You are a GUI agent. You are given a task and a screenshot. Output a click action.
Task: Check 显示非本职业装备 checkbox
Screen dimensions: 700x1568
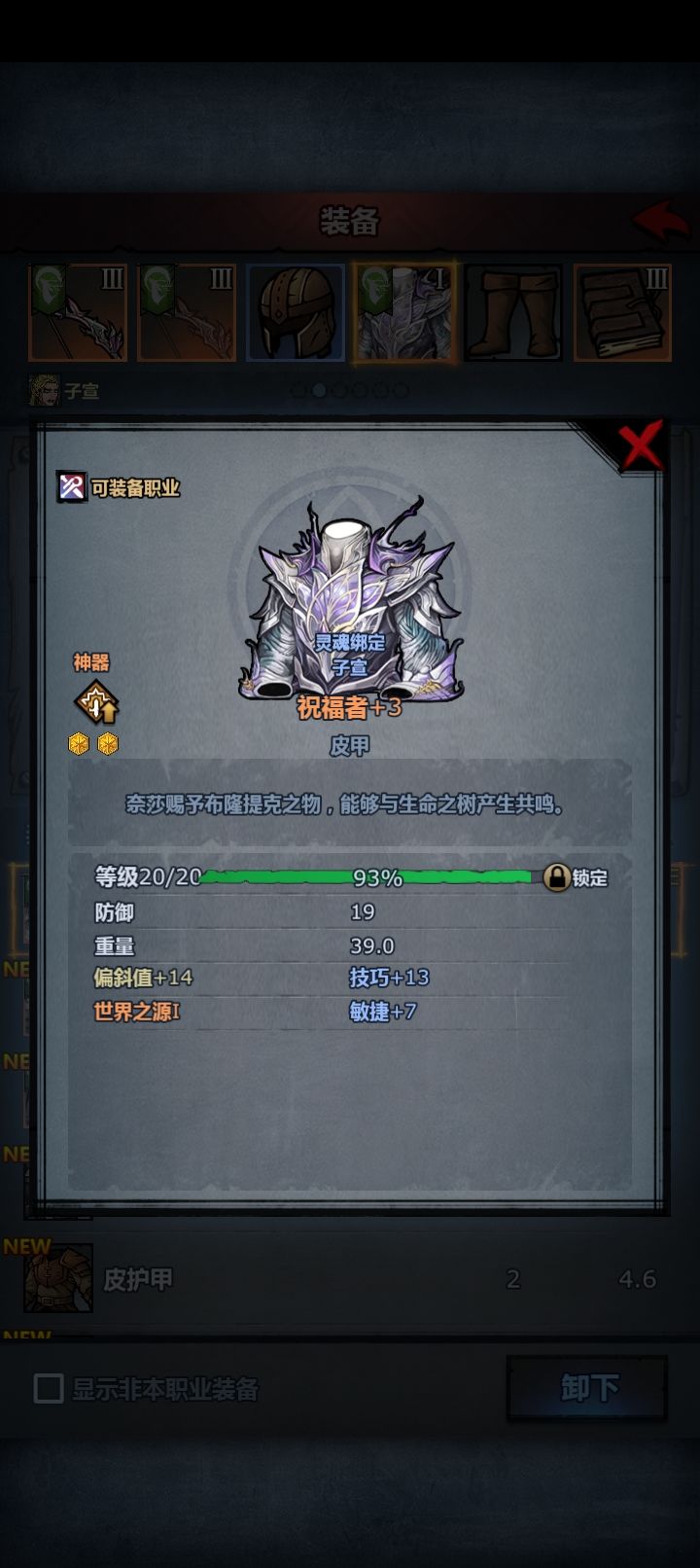[49, 1388]
